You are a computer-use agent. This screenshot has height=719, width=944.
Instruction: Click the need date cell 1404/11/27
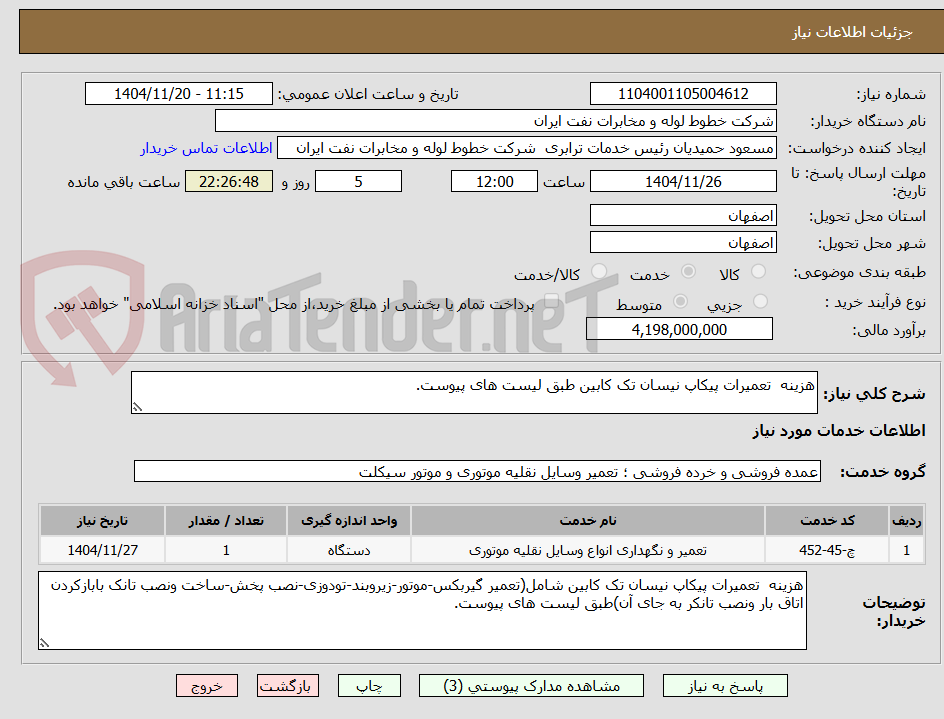pos(102,550)
